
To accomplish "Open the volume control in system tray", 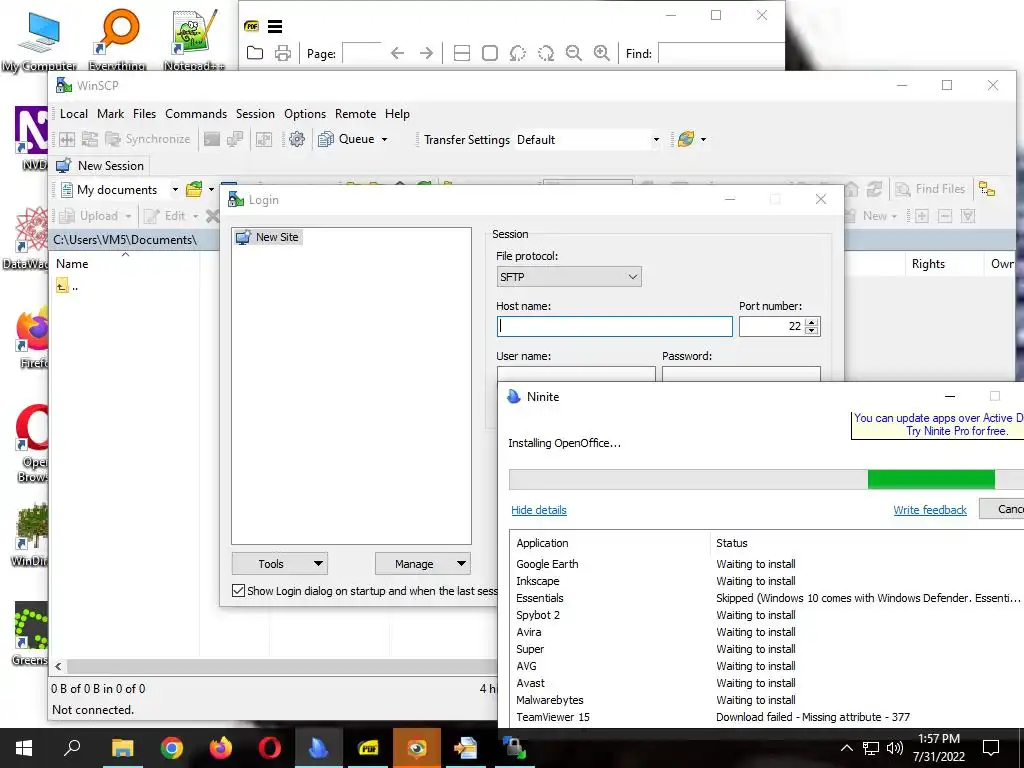I will pos(895,748).
